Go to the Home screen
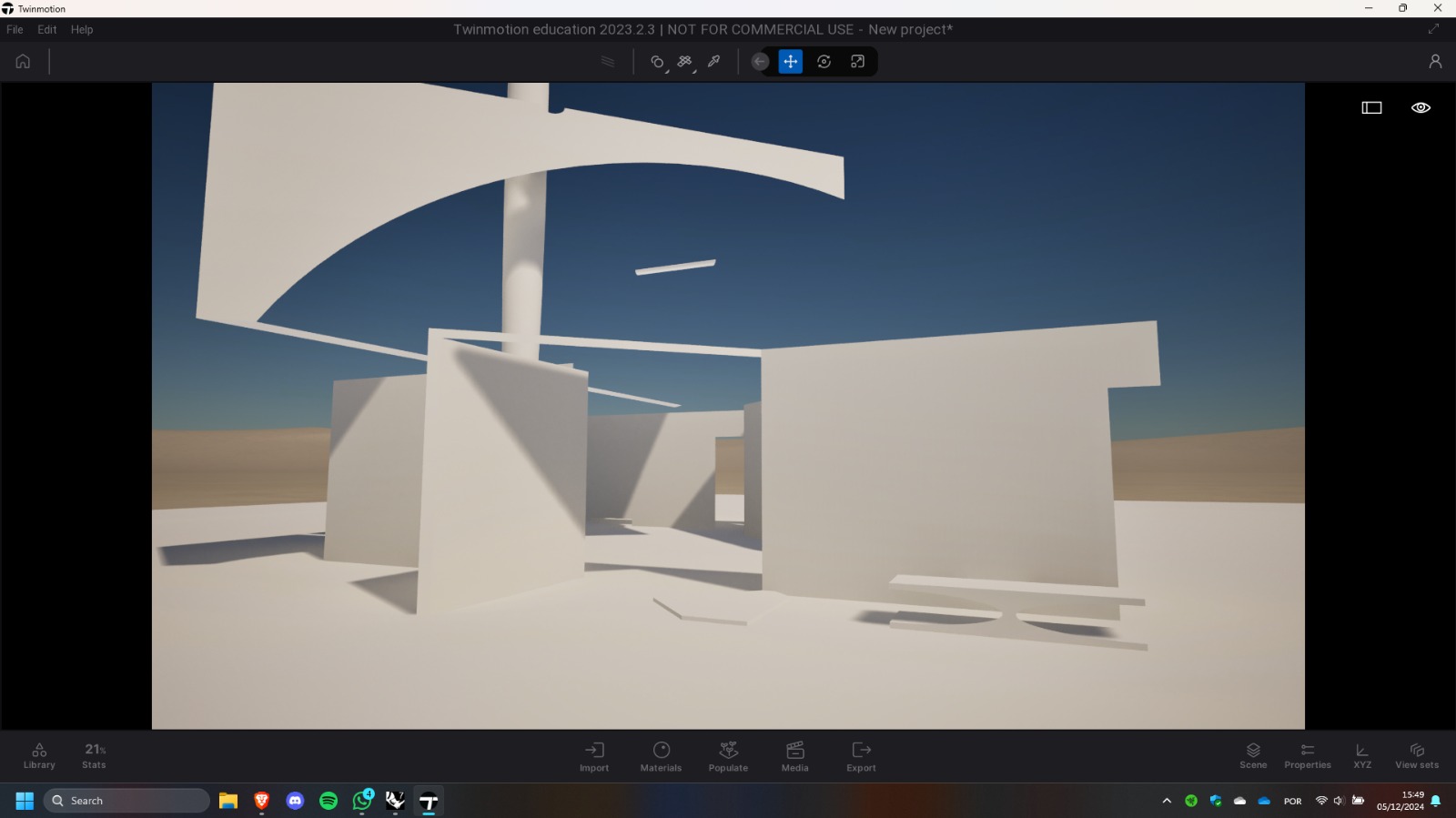Screen dimensions: 1456x818 pyautogui.click(x=23, y=62)
